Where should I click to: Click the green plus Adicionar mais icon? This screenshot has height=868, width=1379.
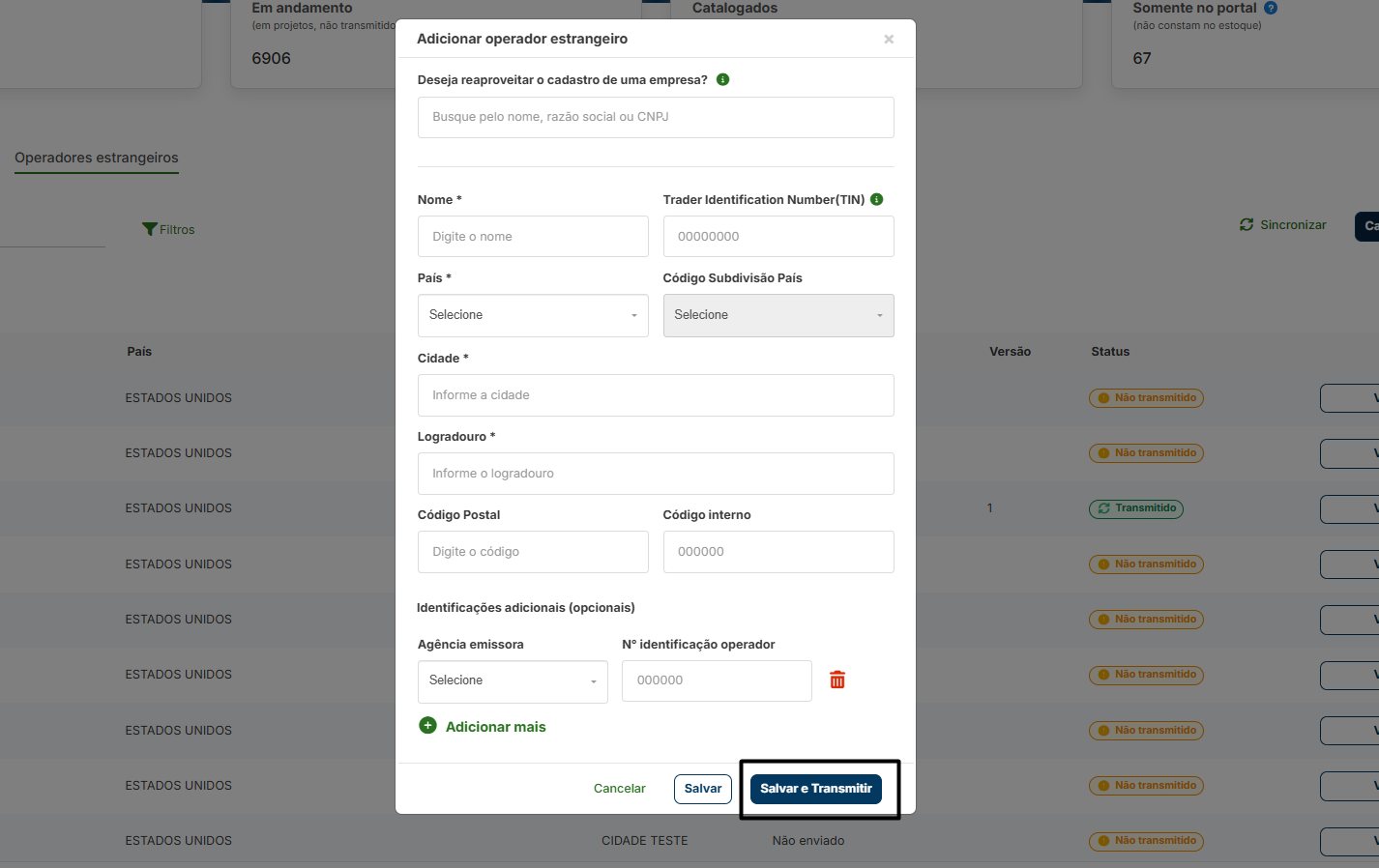pyautogui.click(x=427, y=726)
